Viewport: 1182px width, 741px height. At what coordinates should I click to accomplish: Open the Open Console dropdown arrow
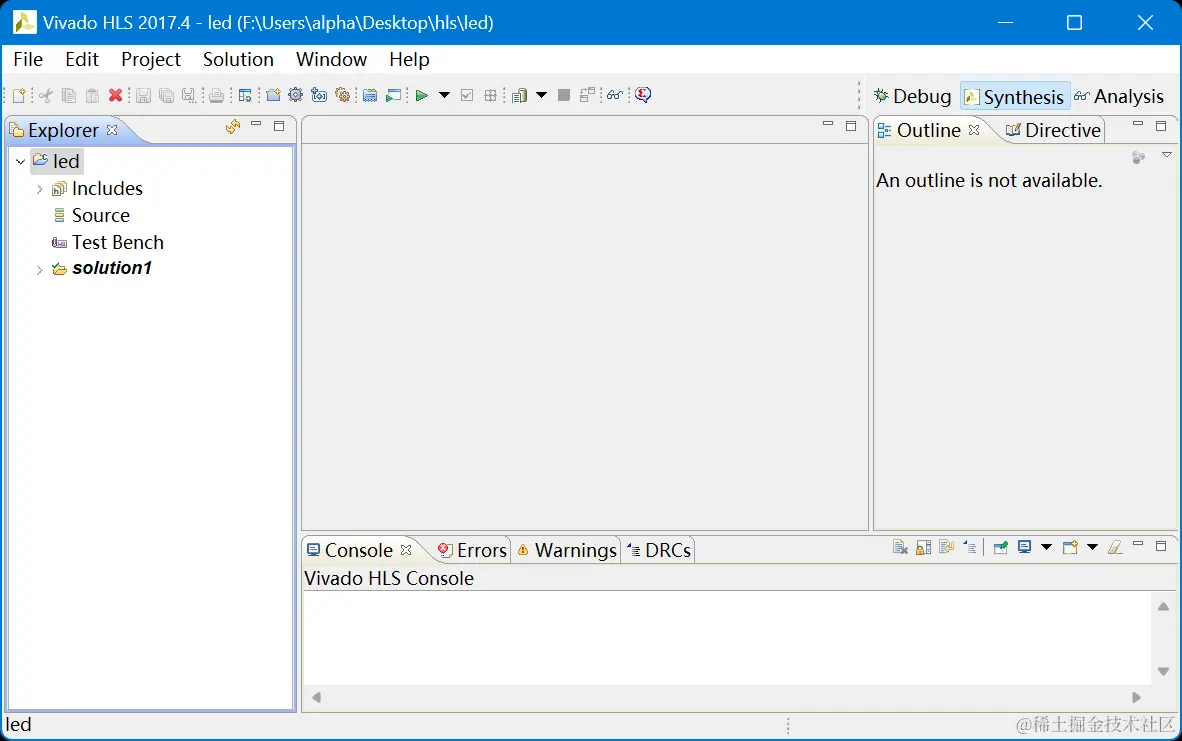[x=1092, y=547]
